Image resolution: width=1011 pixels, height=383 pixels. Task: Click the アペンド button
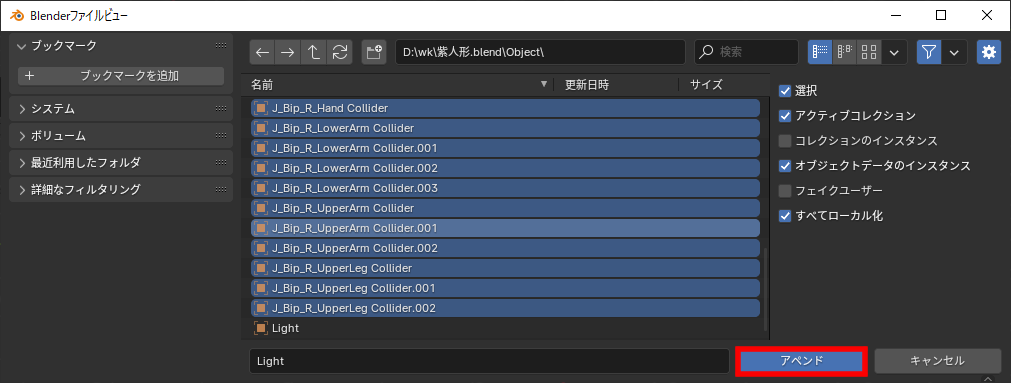(801, 361)
